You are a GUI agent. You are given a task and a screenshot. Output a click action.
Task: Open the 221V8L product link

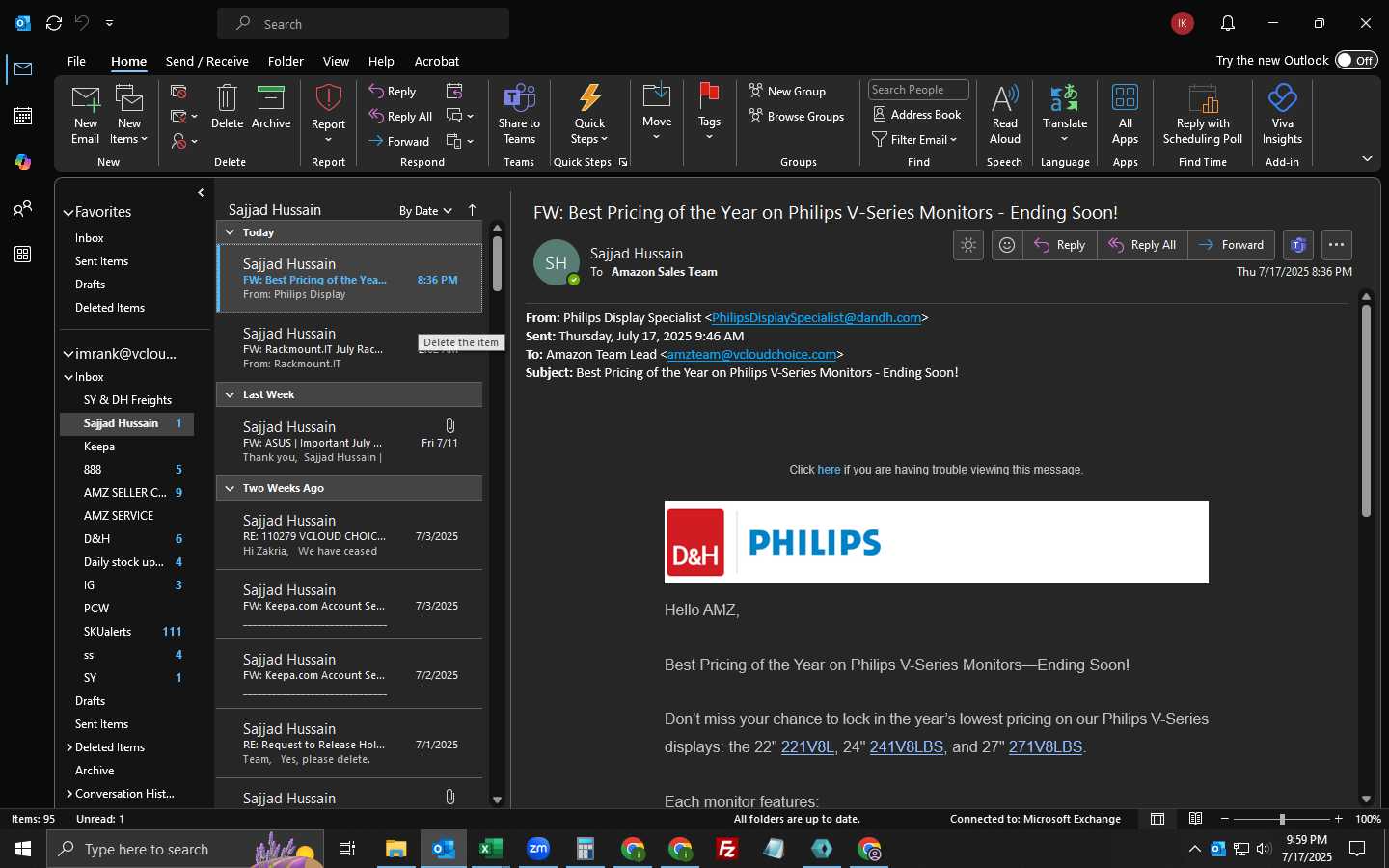click(807, 747)
